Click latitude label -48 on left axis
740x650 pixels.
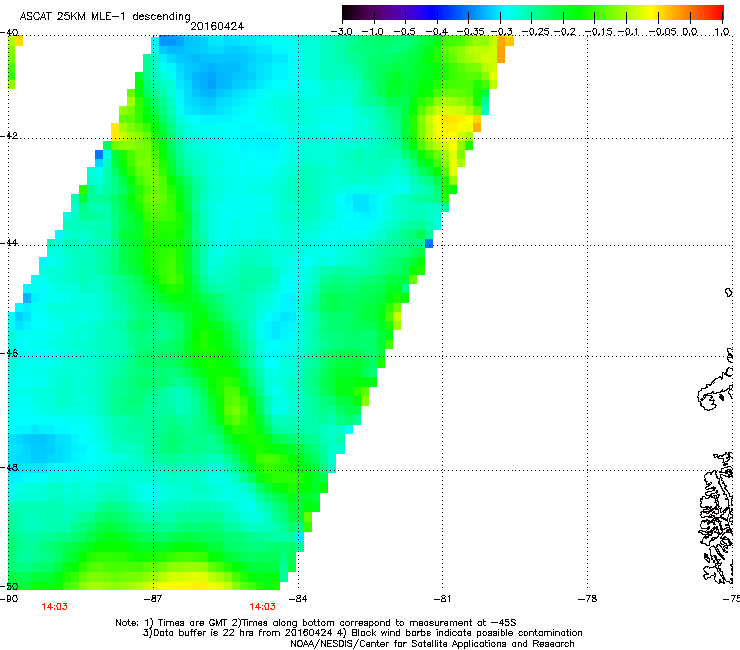click(x=9, y=467)
